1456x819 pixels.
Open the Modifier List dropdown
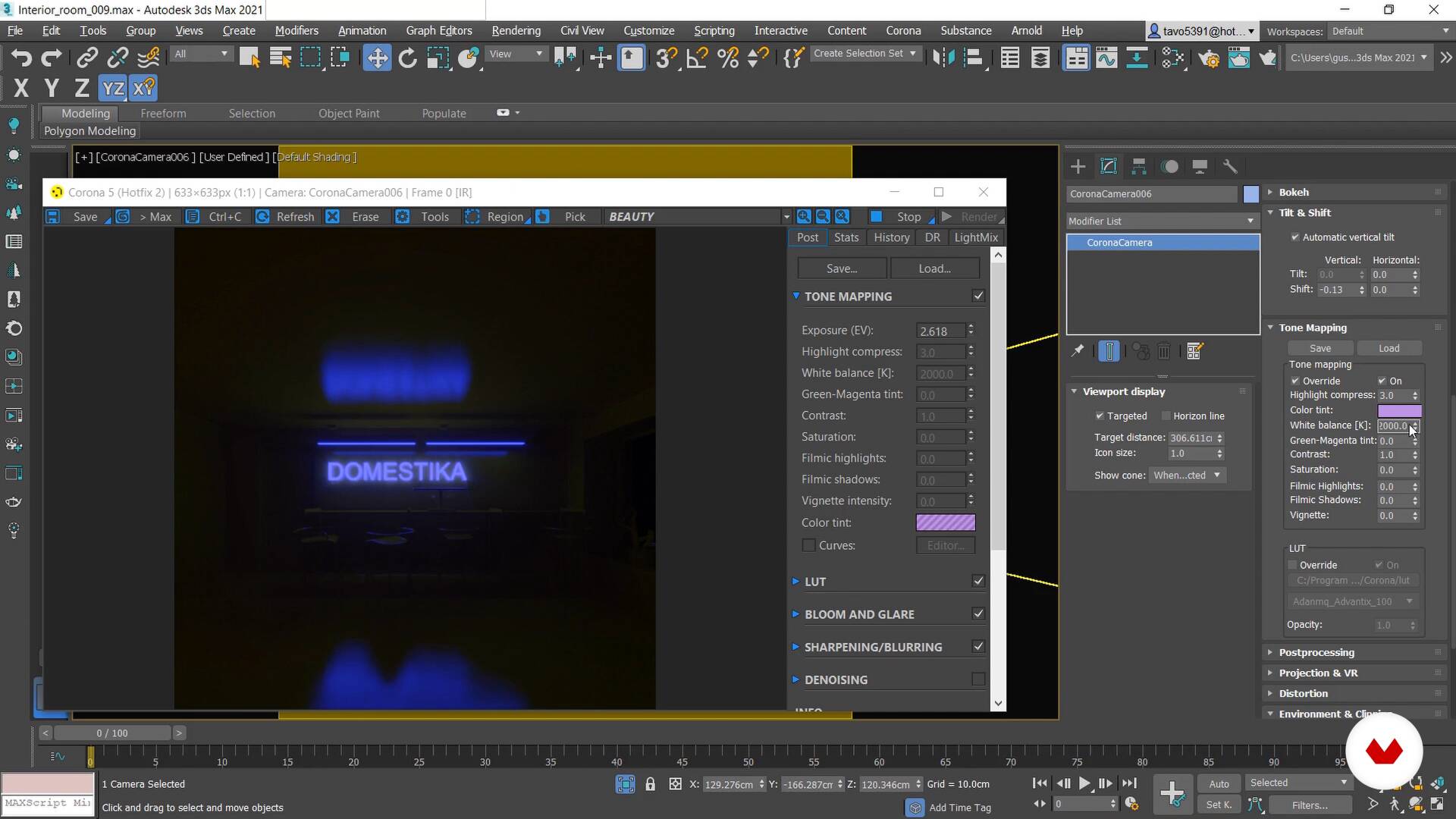(1161, 221)
